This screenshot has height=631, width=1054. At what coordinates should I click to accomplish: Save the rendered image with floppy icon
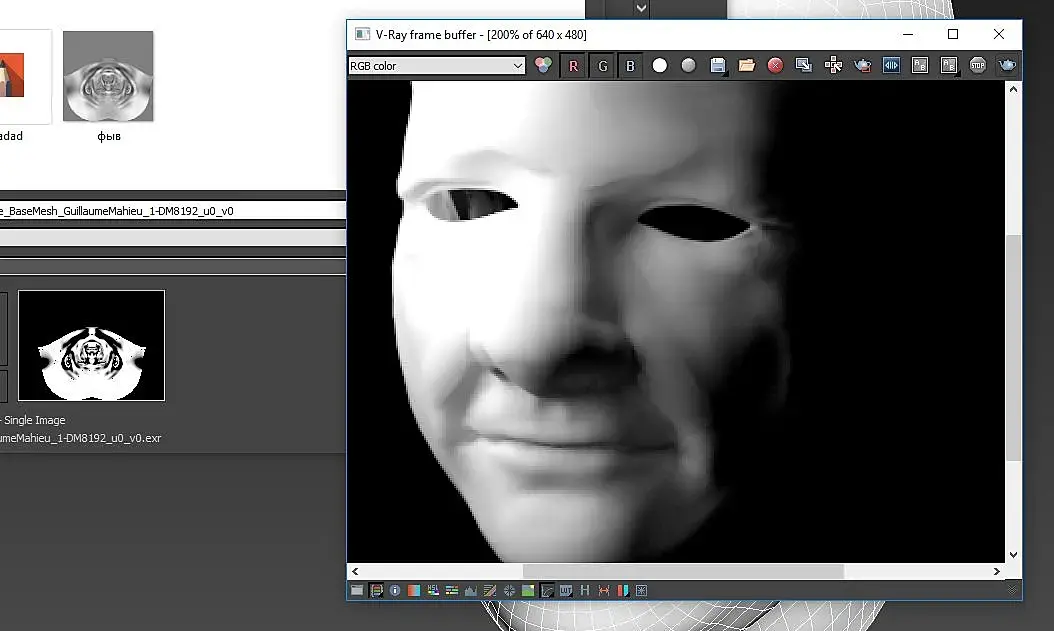click(717, 66)
